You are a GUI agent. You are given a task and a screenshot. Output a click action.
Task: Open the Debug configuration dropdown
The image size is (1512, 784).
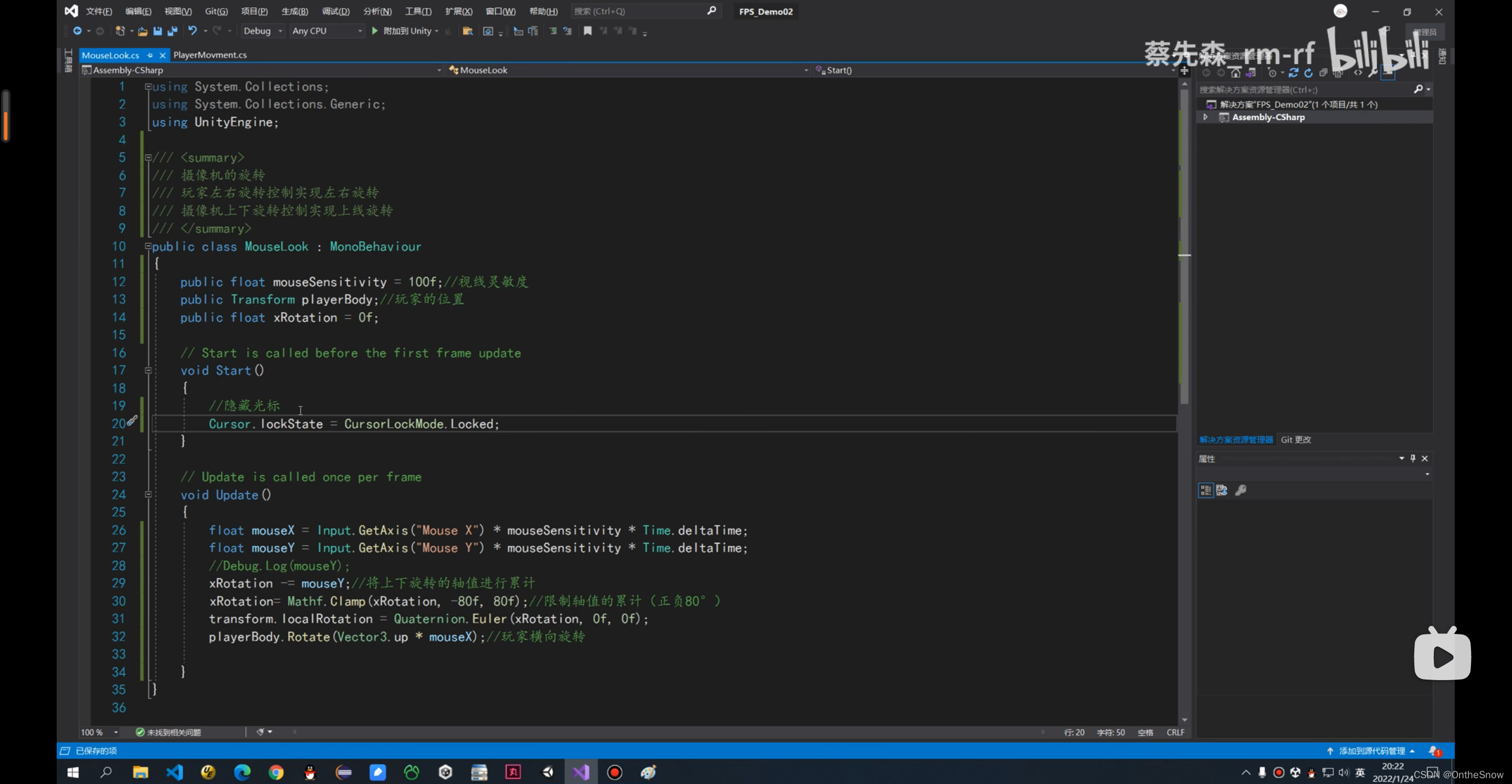tap(280, 31)
